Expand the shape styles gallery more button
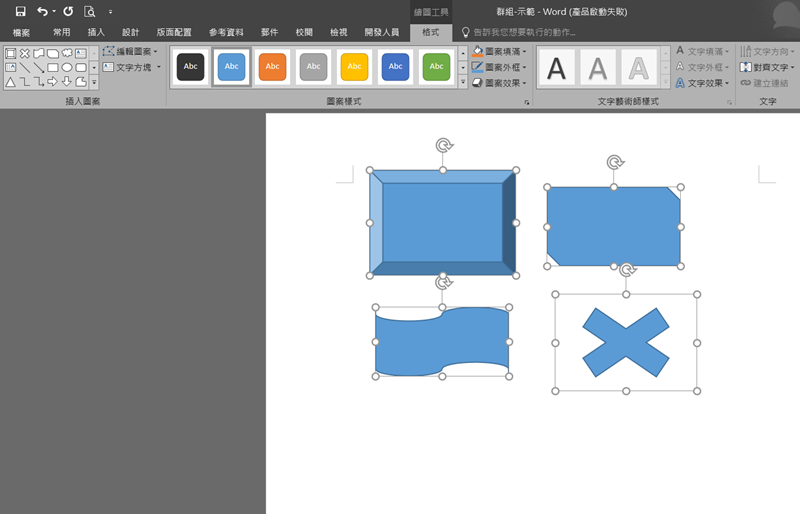Image resolution: width=800 pixels, height=514 pixels. coord(462,82)
